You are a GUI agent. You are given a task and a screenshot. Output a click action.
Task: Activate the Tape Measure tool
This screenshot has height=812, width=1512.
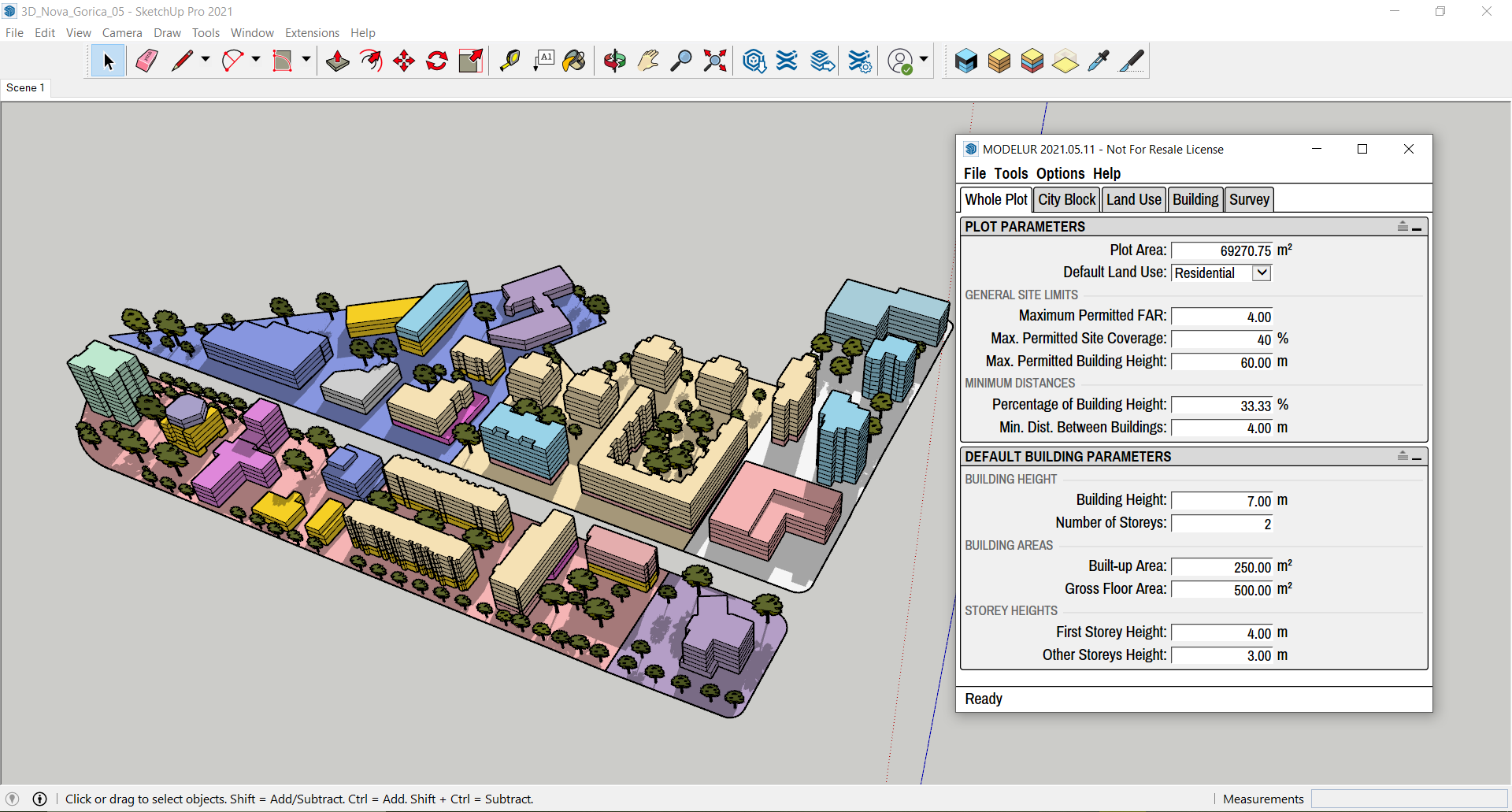[x=510, y=61]
